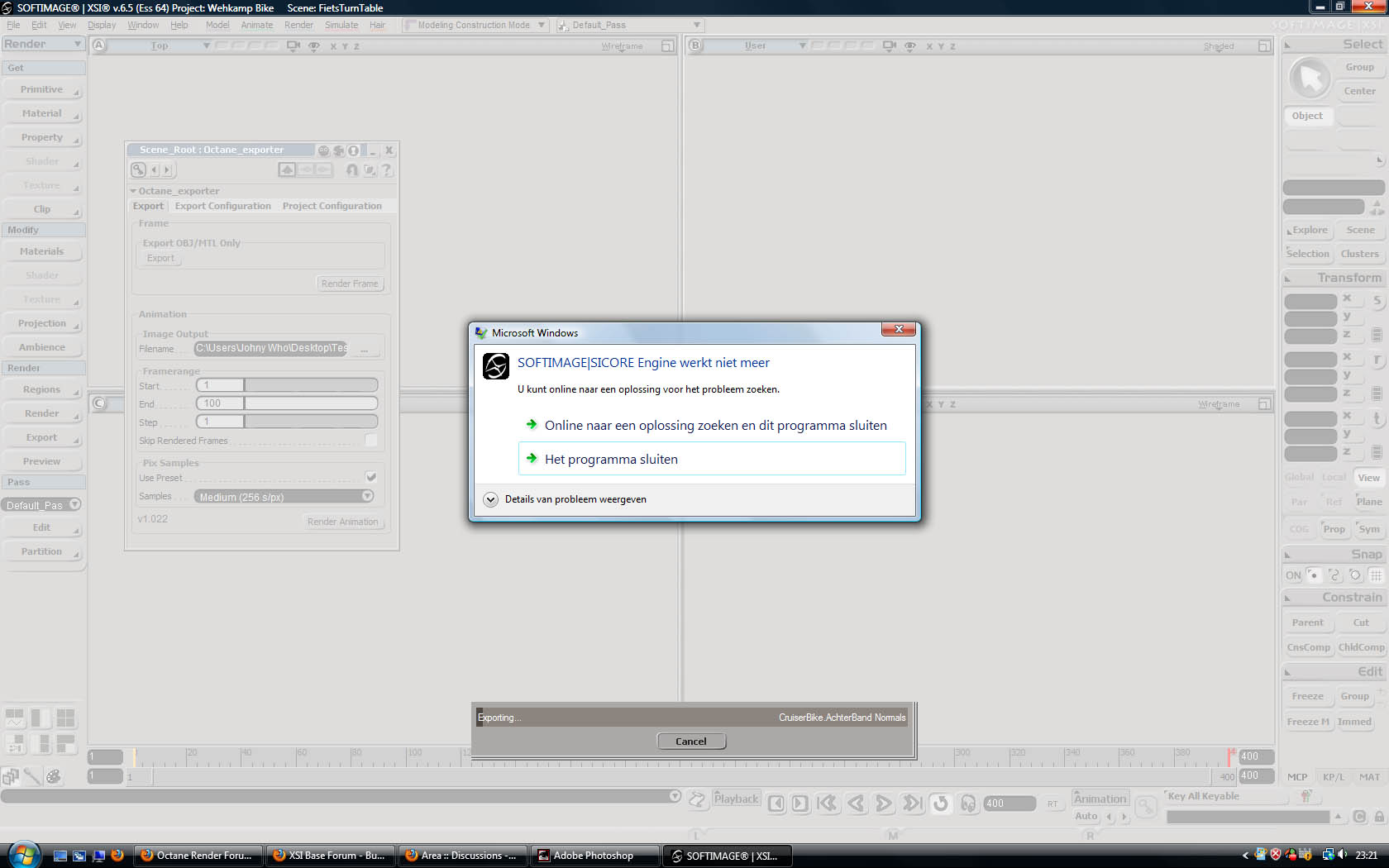1389x868 pixels.
Task: Click the Scale (s) transform tool icon
Action: 1377,301
